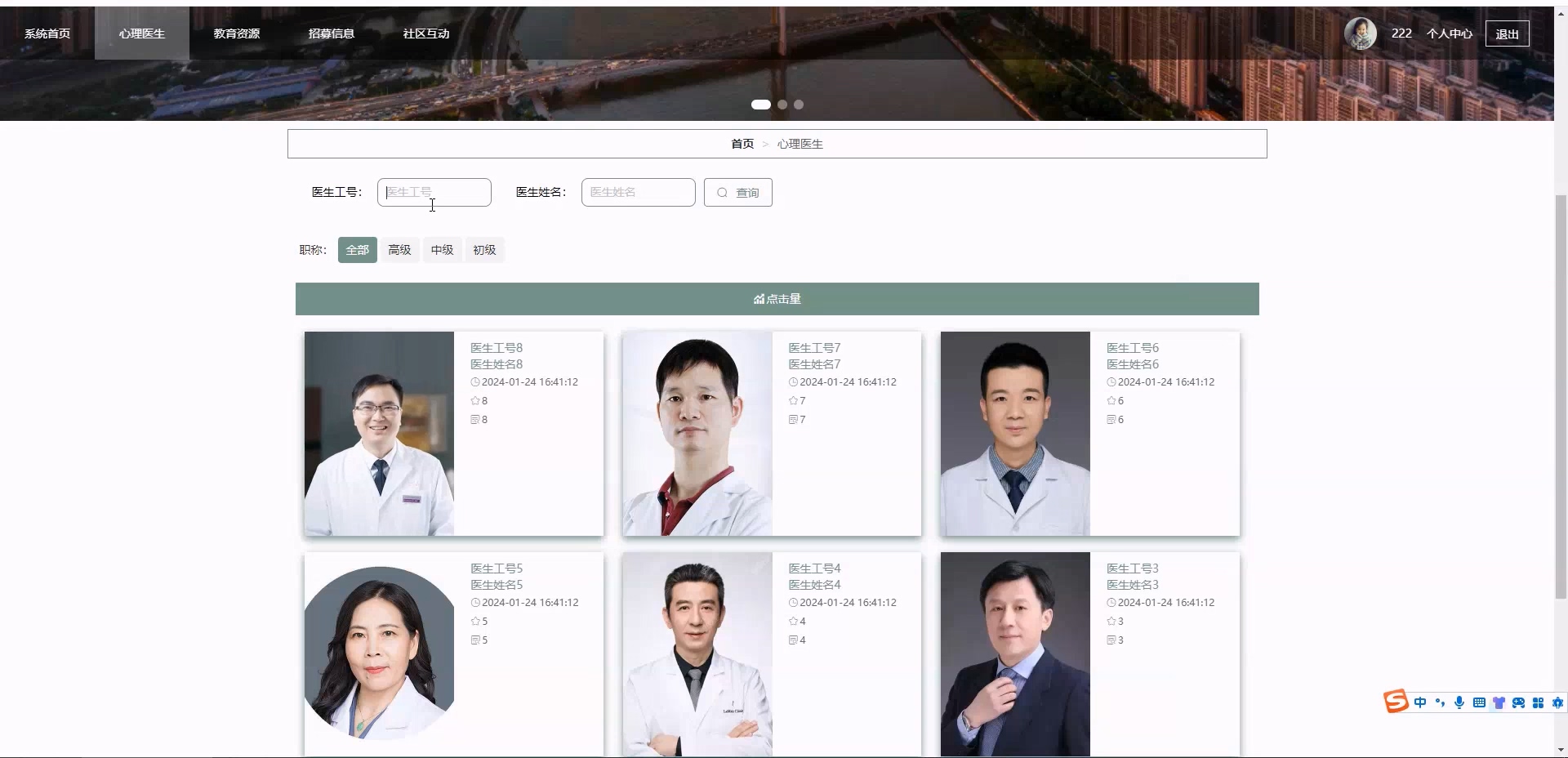The width and height of the screenshot is (1568, 758).
Task: Click the Sogou microphone voice input icon
Action: 1459,702
